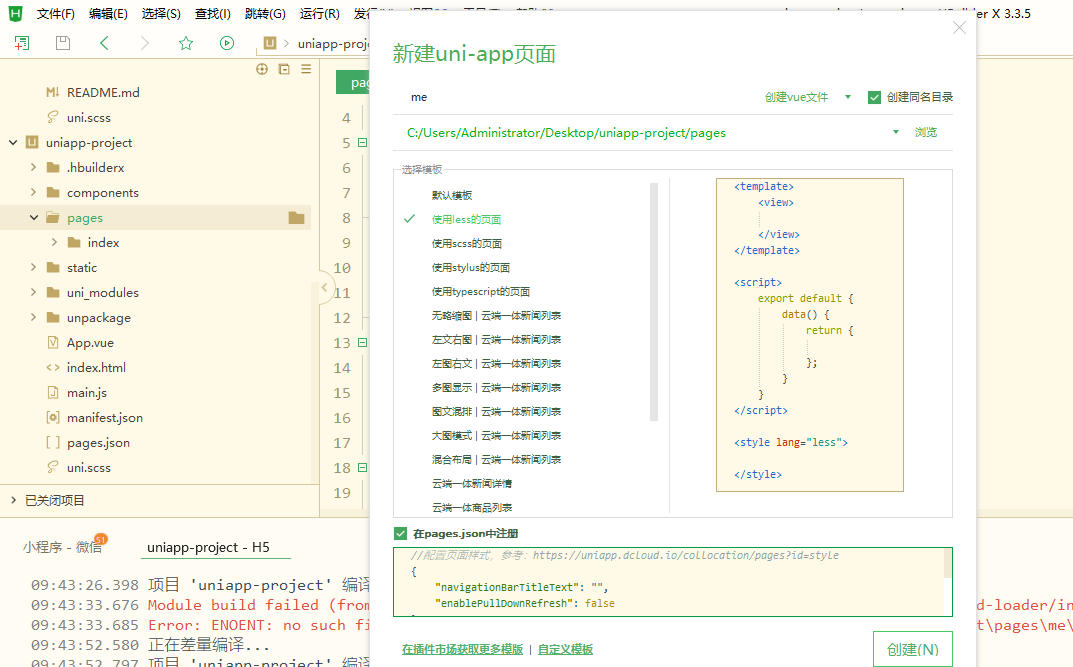Image resolution: width=1073 pixels, height=667 pixels.
Task: Fold code at line 18 marker
Action: (x=363, y=467)
